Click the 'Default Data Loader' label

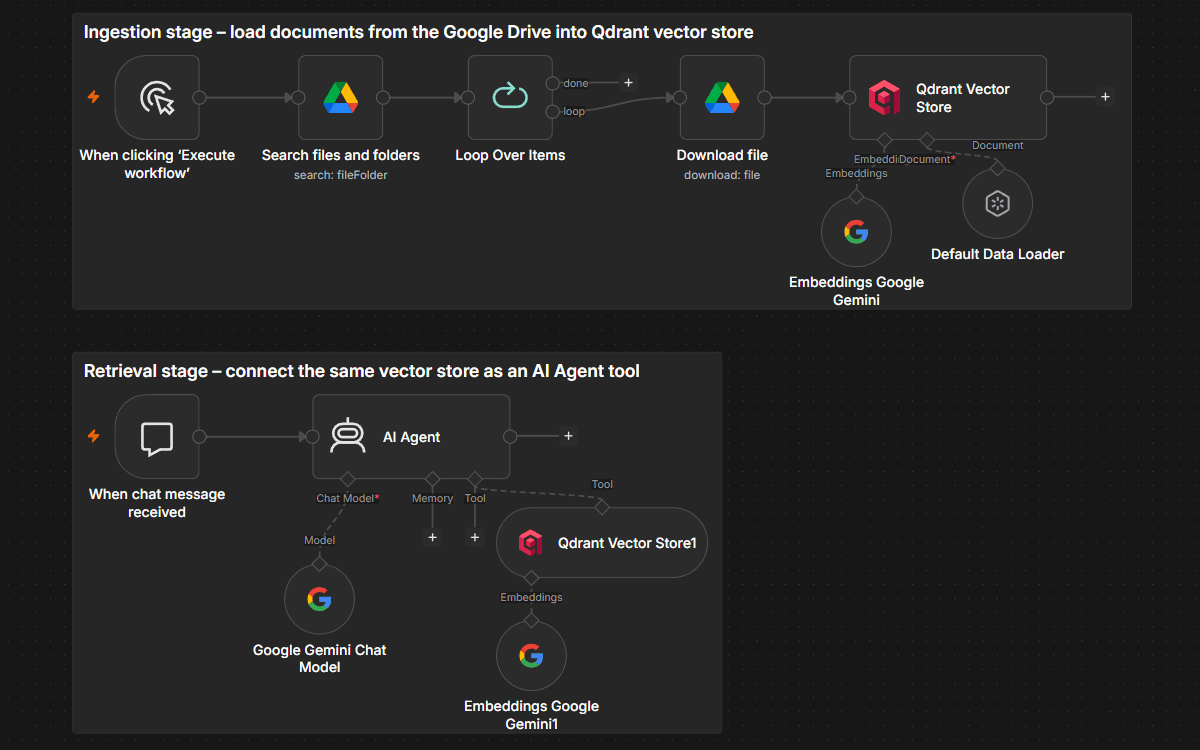tap(998, 254)
